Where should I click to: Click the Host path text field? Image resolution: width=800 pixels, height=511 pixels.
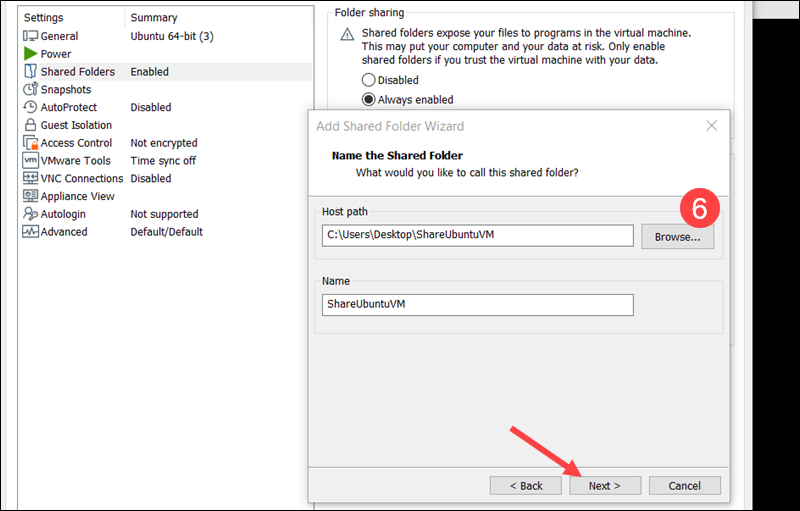pos(478,236)
